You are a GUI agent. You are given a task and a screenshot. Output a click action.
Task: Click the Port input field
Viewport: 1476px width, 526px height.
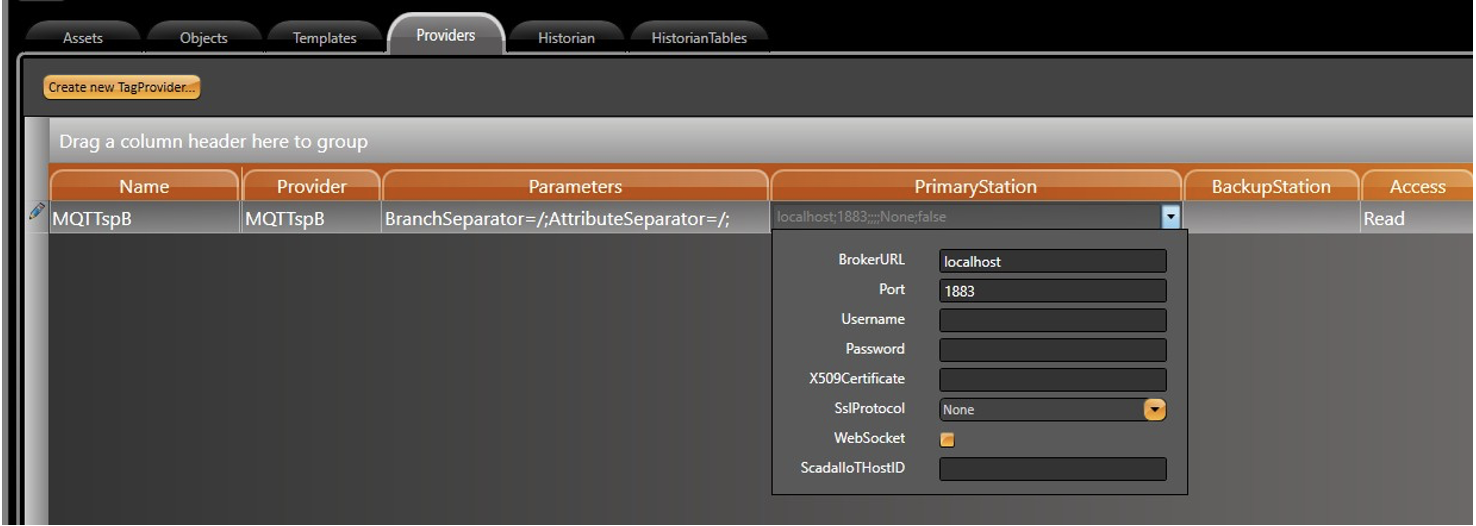tap(1052, 291)
